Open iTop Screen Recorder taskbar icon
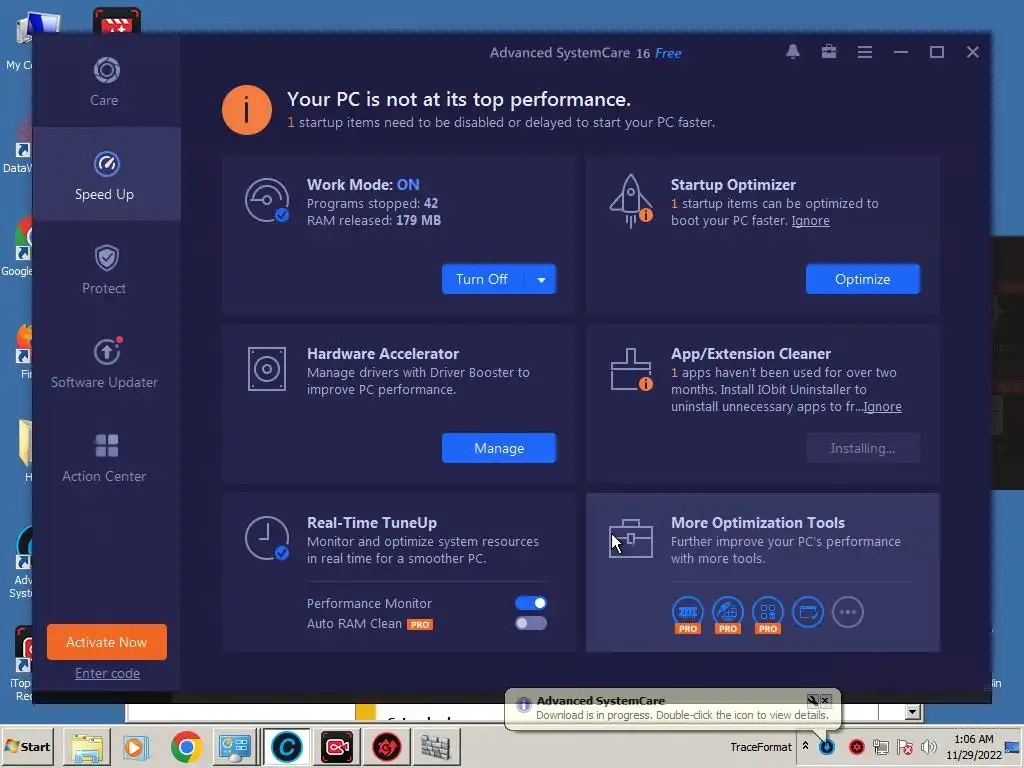 point(337,747)
